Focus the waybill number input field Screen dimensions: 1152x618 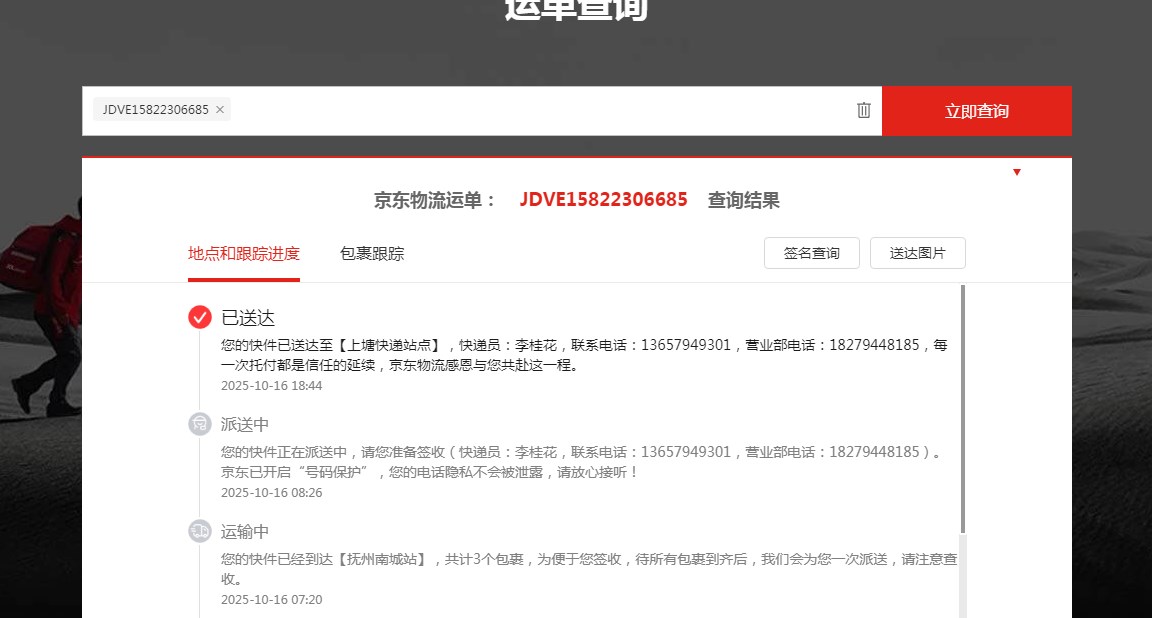point(540,111)
